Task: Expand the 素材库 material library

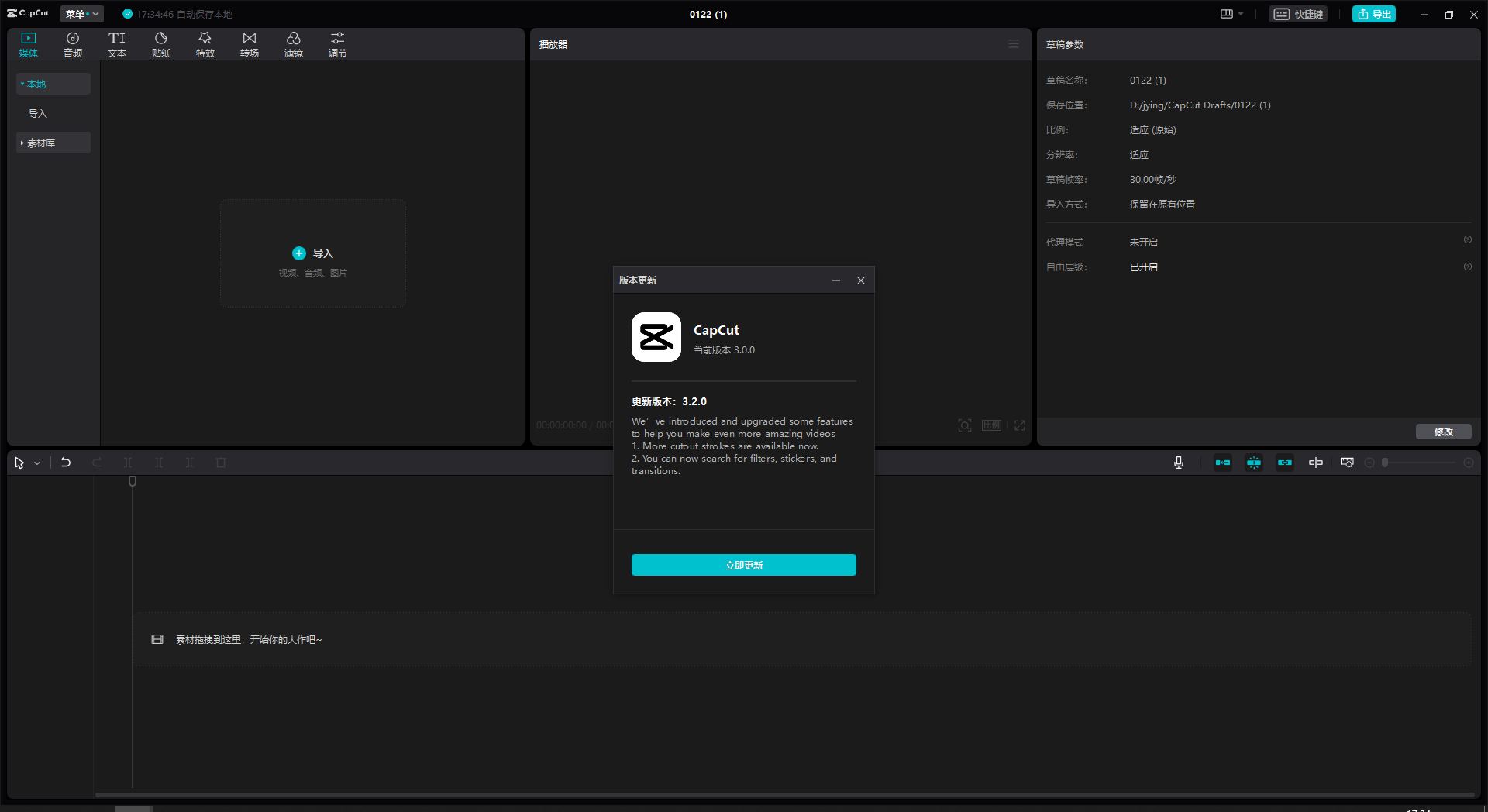Action: [x=42, y=143]
